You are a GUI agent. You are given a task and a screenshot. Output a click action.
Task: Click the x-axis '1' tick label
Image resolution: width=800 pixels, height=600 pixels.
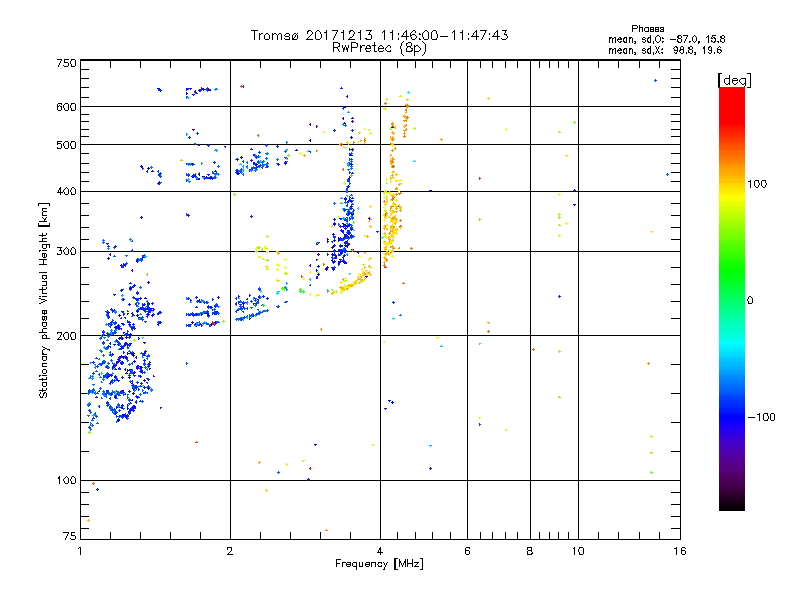(x=80, y=551)
